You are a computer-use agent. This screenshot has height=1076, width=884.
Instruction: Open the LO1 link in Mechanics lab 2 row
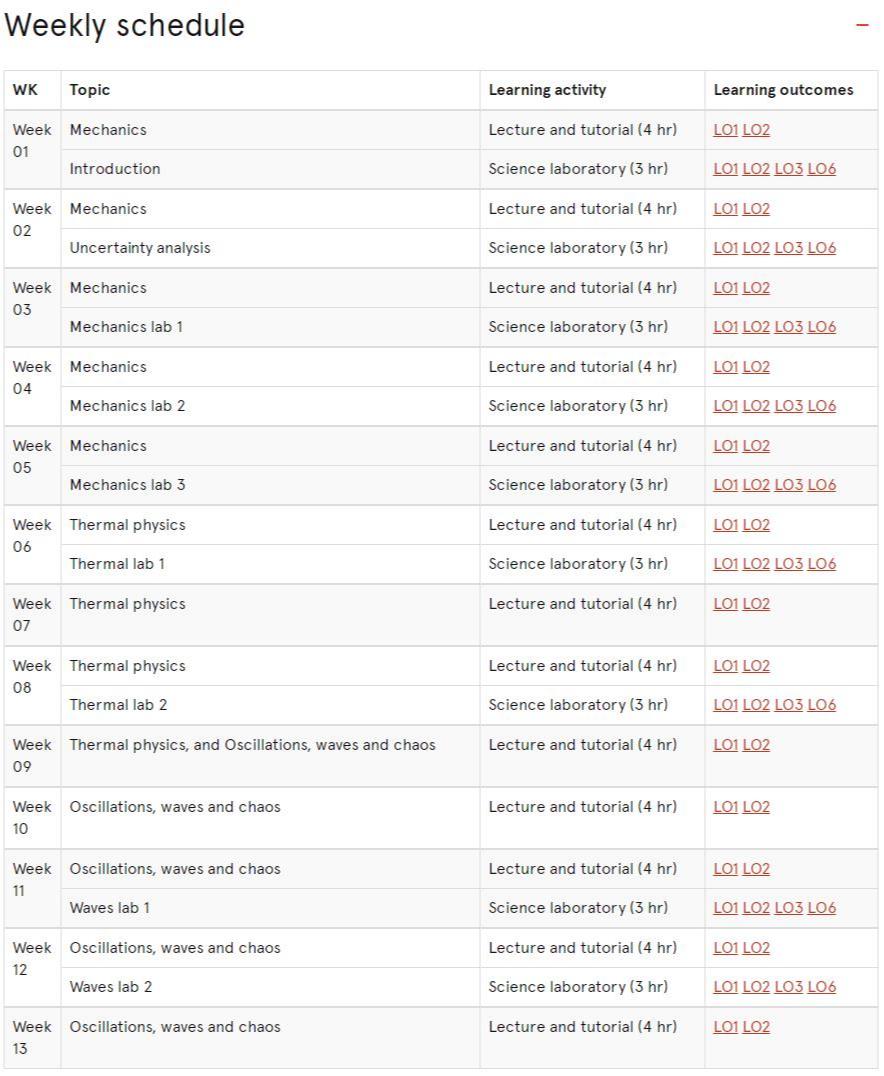[x=725, y=406]
